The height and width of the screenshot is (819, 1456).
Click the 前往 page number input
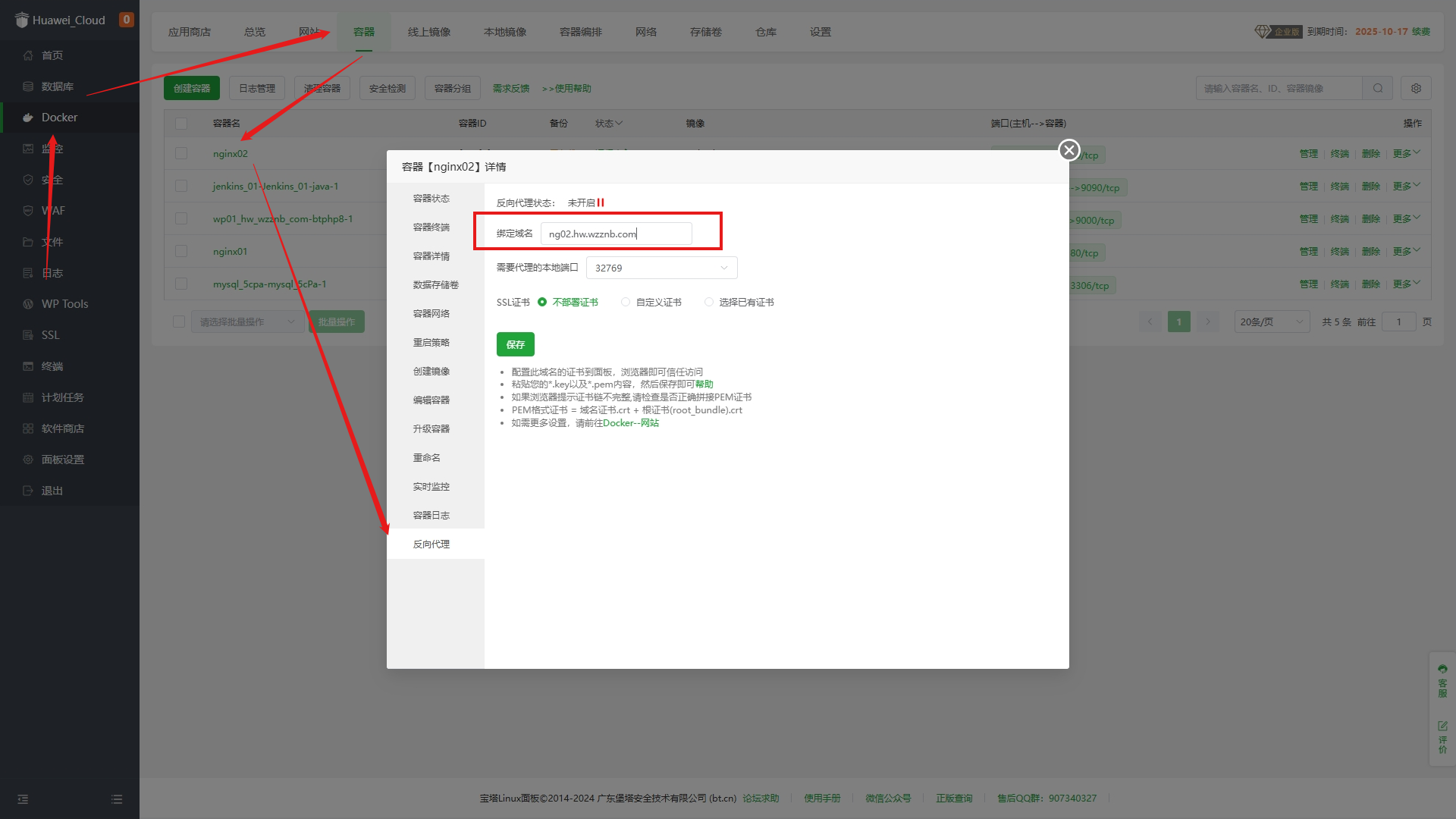coord(1399,322)
